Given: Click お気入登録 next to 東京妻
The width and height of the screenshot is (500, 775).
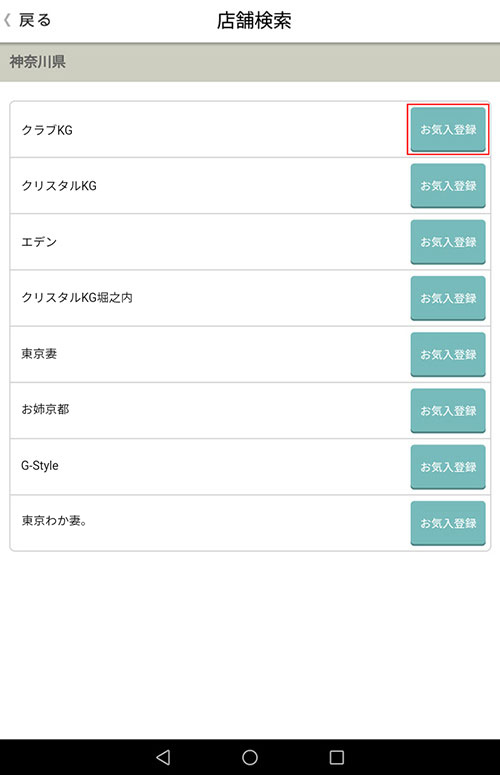Looking at the screenshot, I should pyautogui.click(x=448, y=354).
